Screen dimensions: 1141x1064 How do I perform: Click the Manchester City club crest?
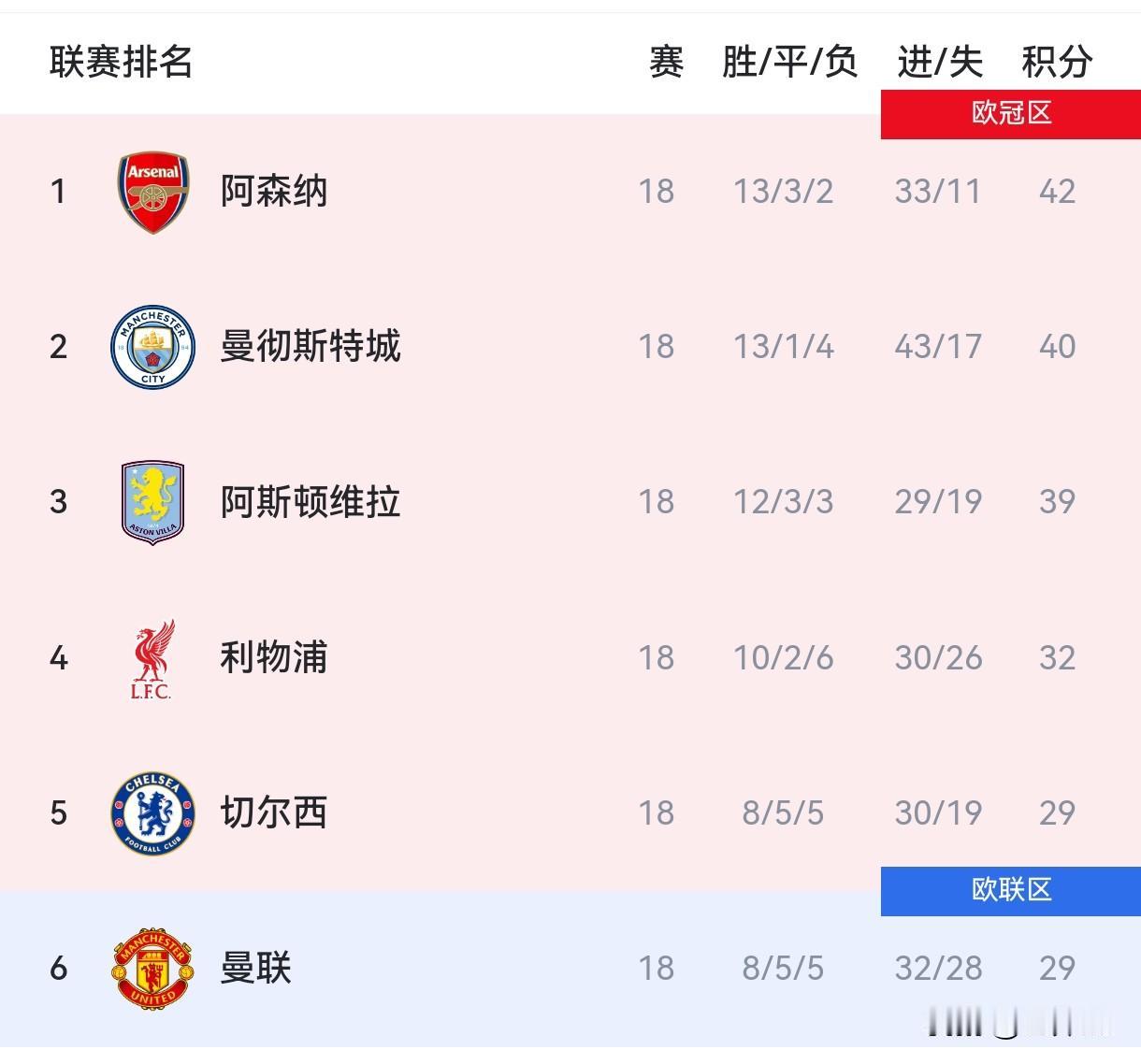point(153,347)
